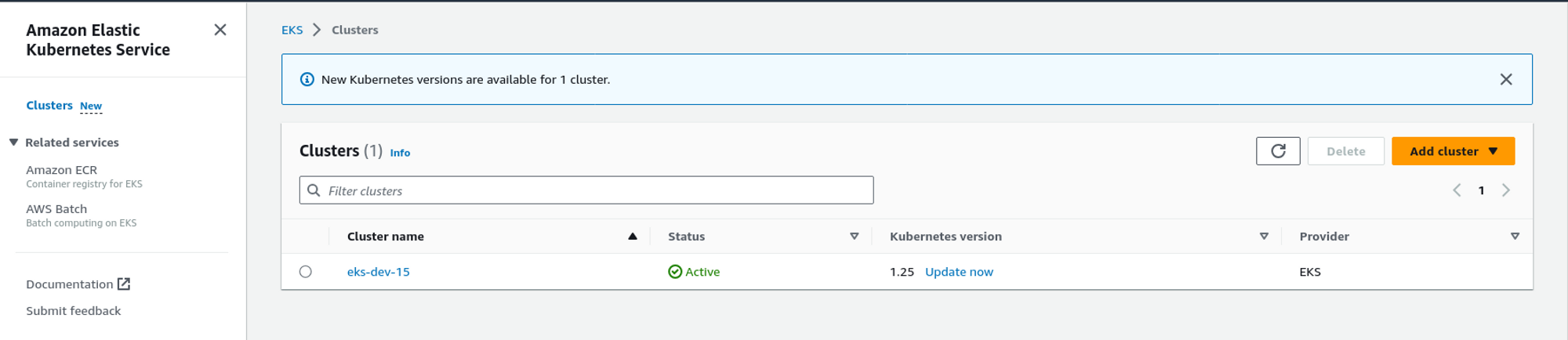Open Amazon ECR related service
The image size is (1568, 340).
pos(62,170)
